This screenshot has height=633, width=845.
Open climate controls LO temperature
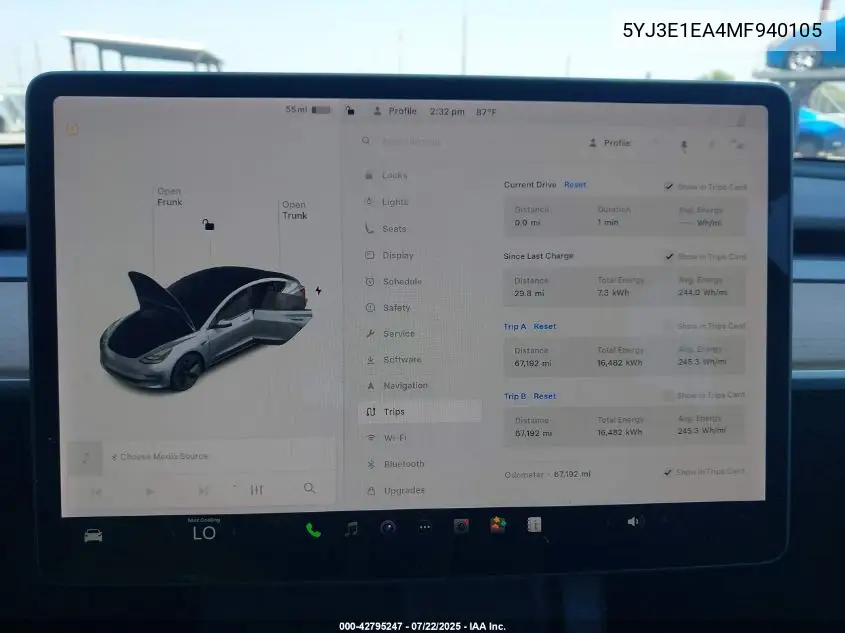coord(204,533)
